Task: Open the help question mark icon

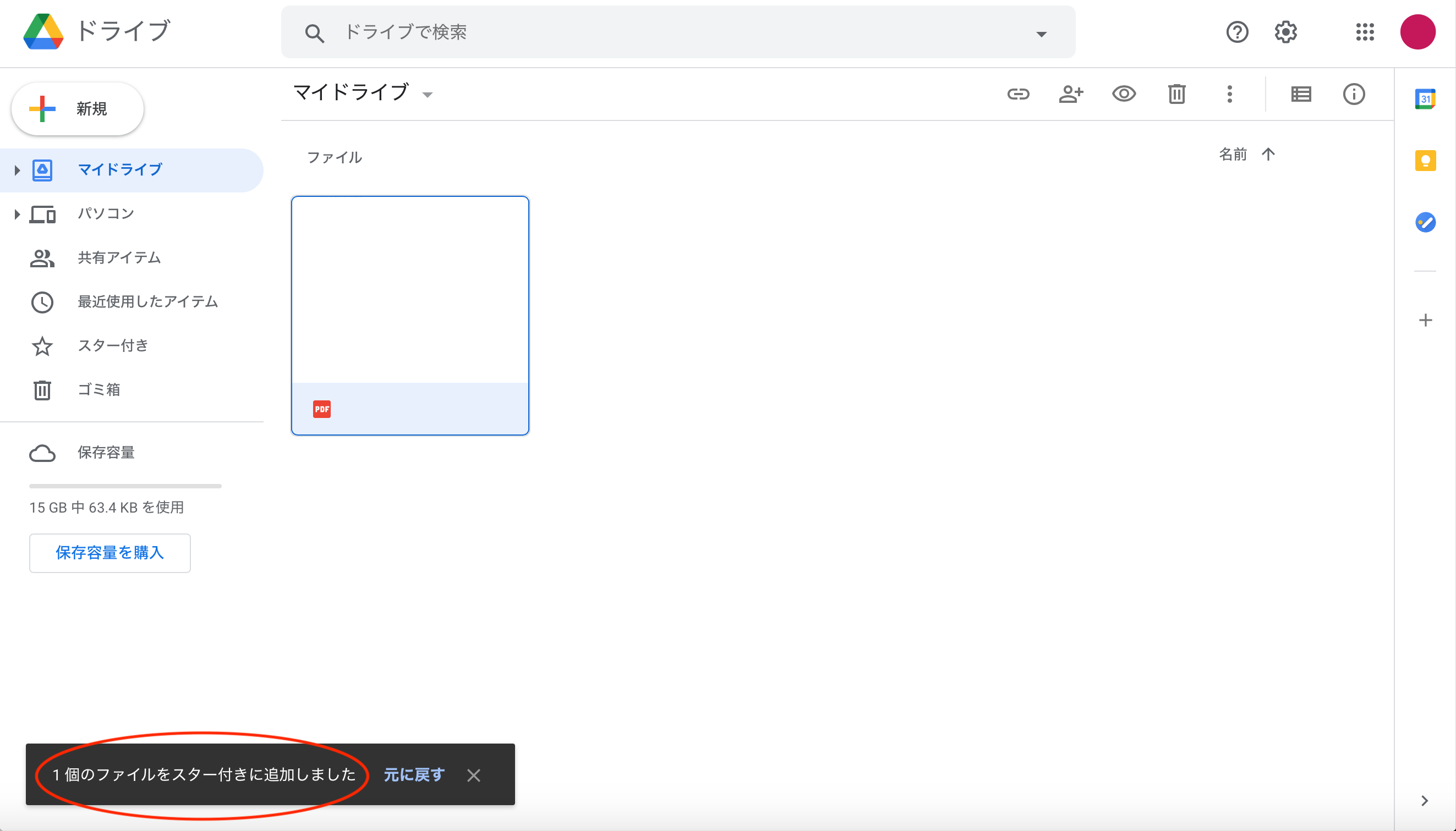Action: [1237, 32]
